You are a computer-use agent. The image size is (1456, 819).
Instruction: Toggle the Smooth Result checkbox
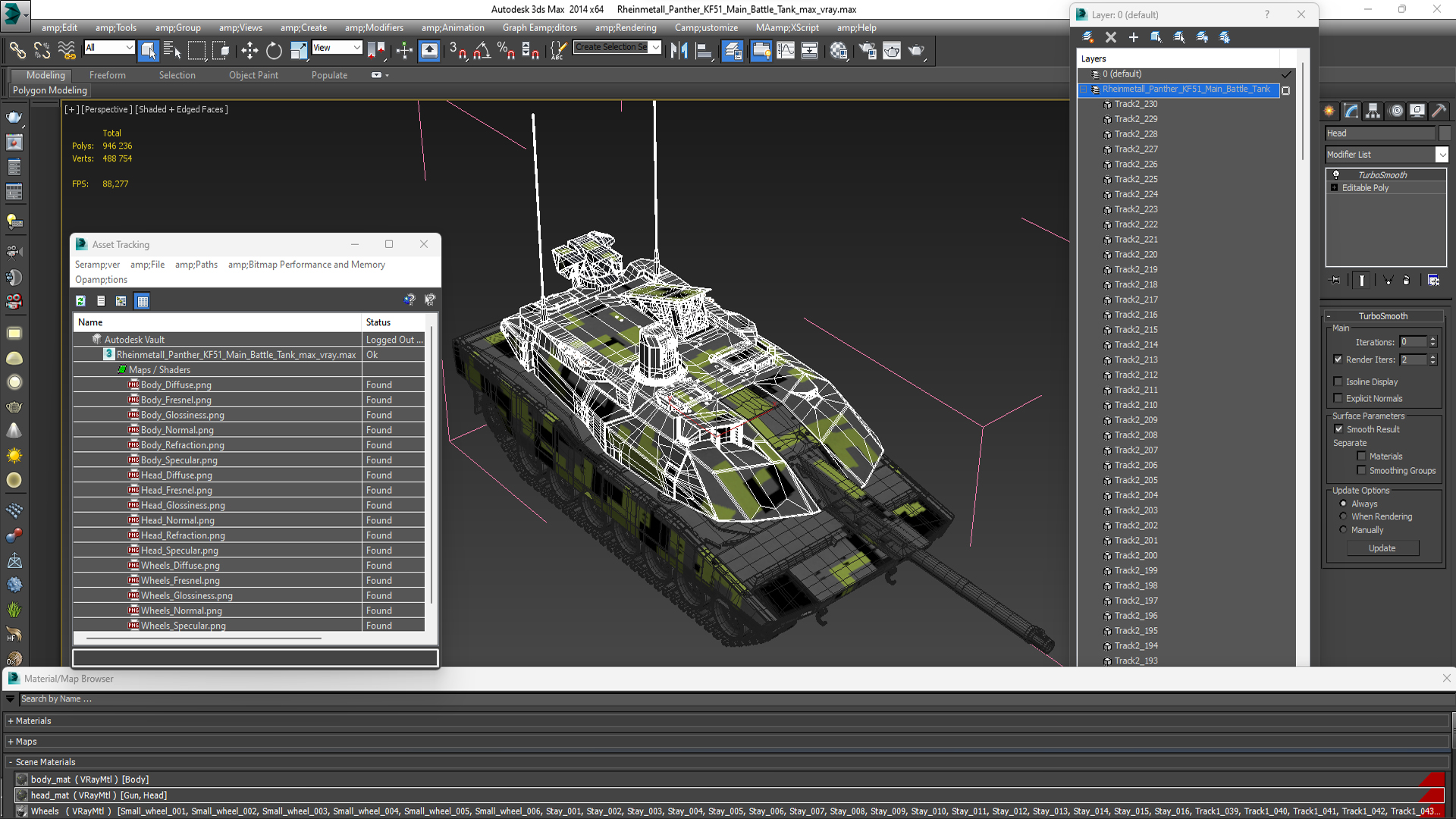point(1338,429)
